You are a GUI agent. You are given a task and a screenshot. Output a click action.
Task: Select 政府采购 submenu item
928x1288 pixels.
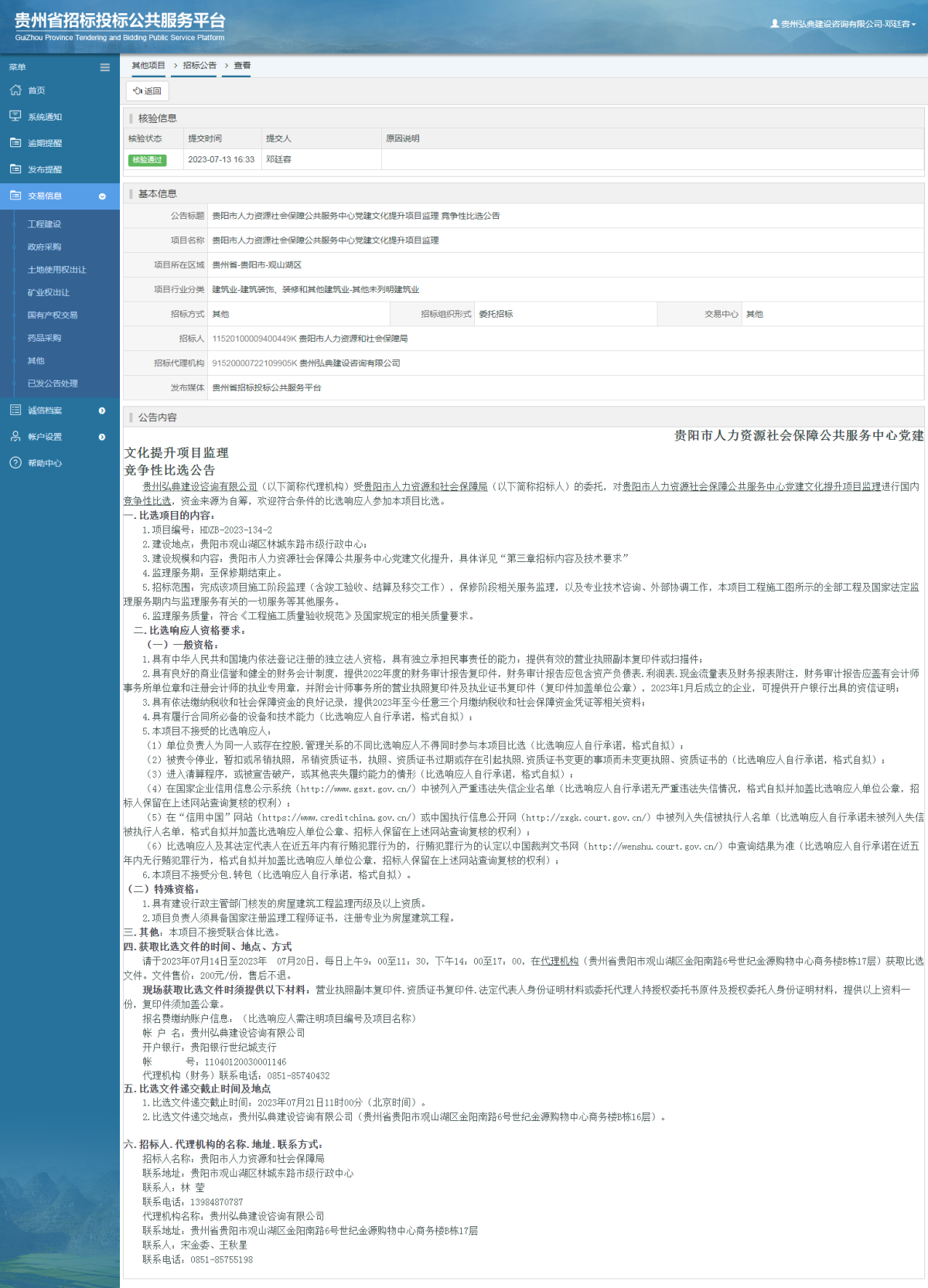pos(44,247)
